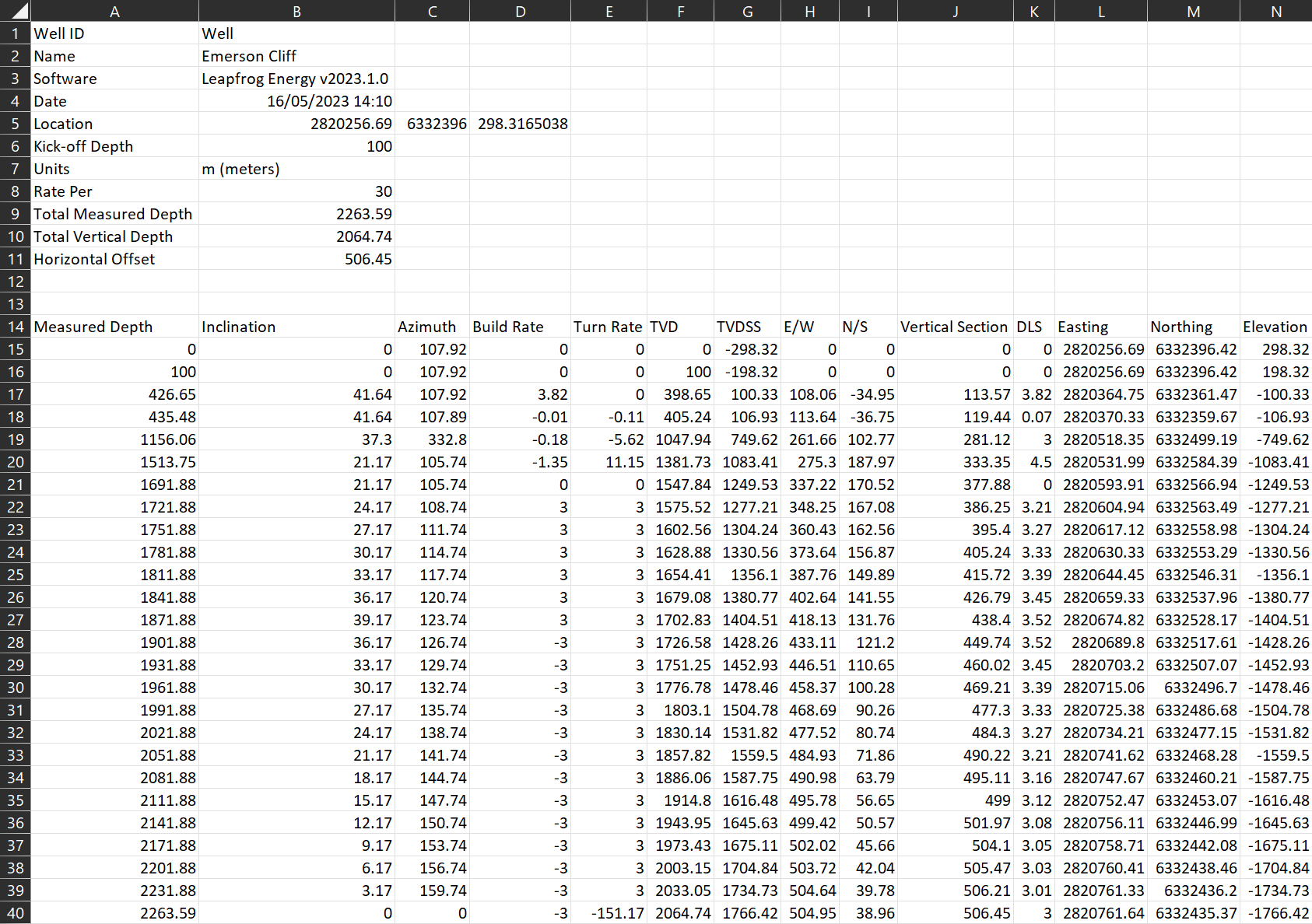Select the Total Measured Depth value 2263.59

tap(296, 214)
